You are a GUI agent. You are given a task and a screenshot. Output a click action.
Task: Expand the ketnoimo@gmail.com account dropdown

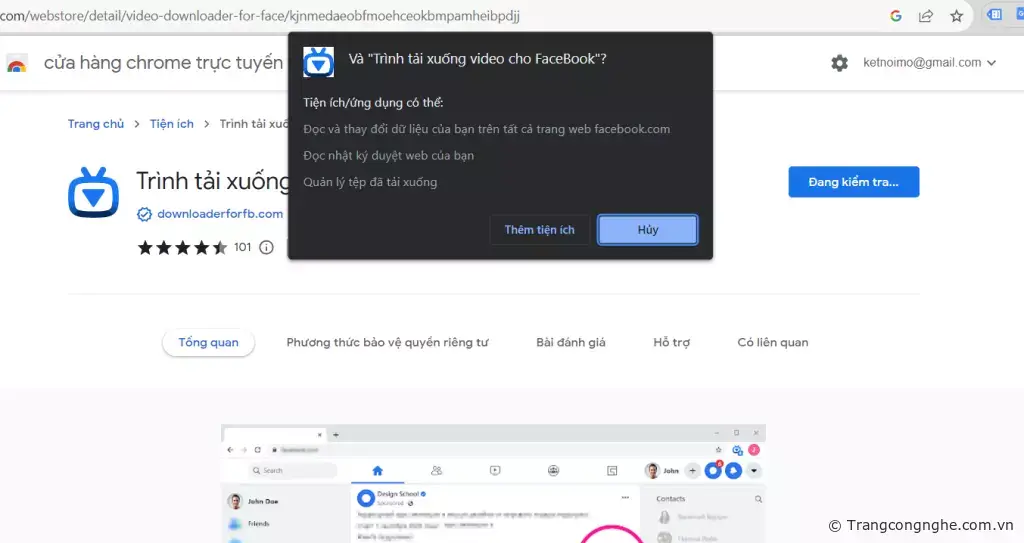929,63
